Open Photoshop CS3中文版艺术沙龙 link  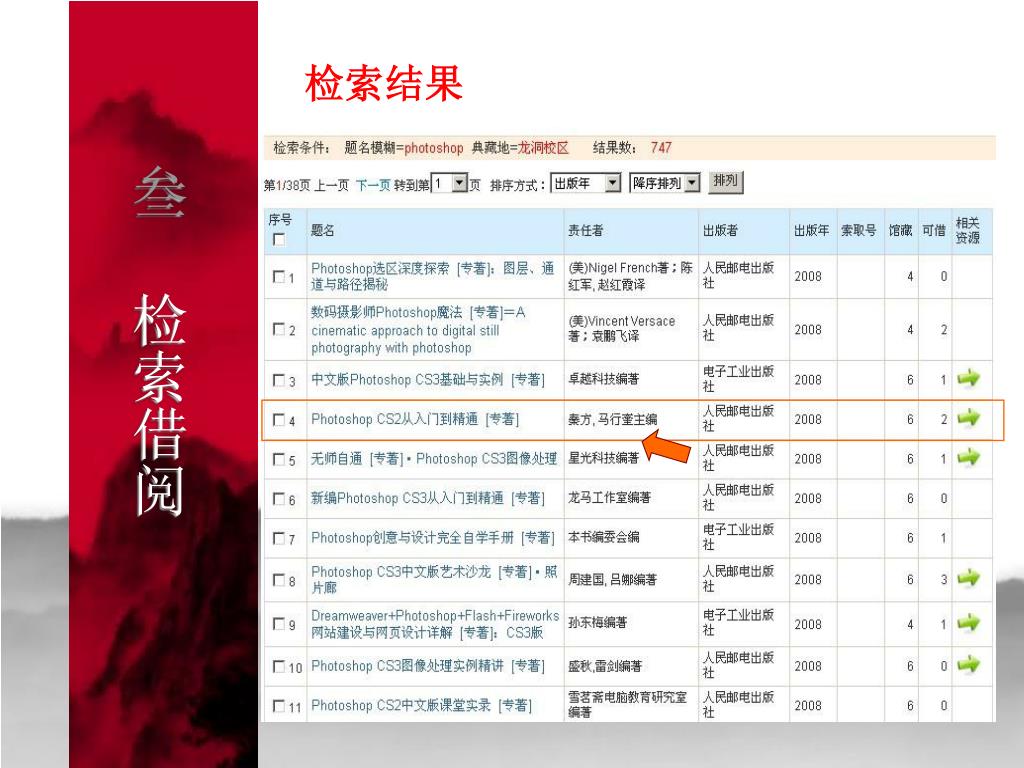click(x=434, y=579)
